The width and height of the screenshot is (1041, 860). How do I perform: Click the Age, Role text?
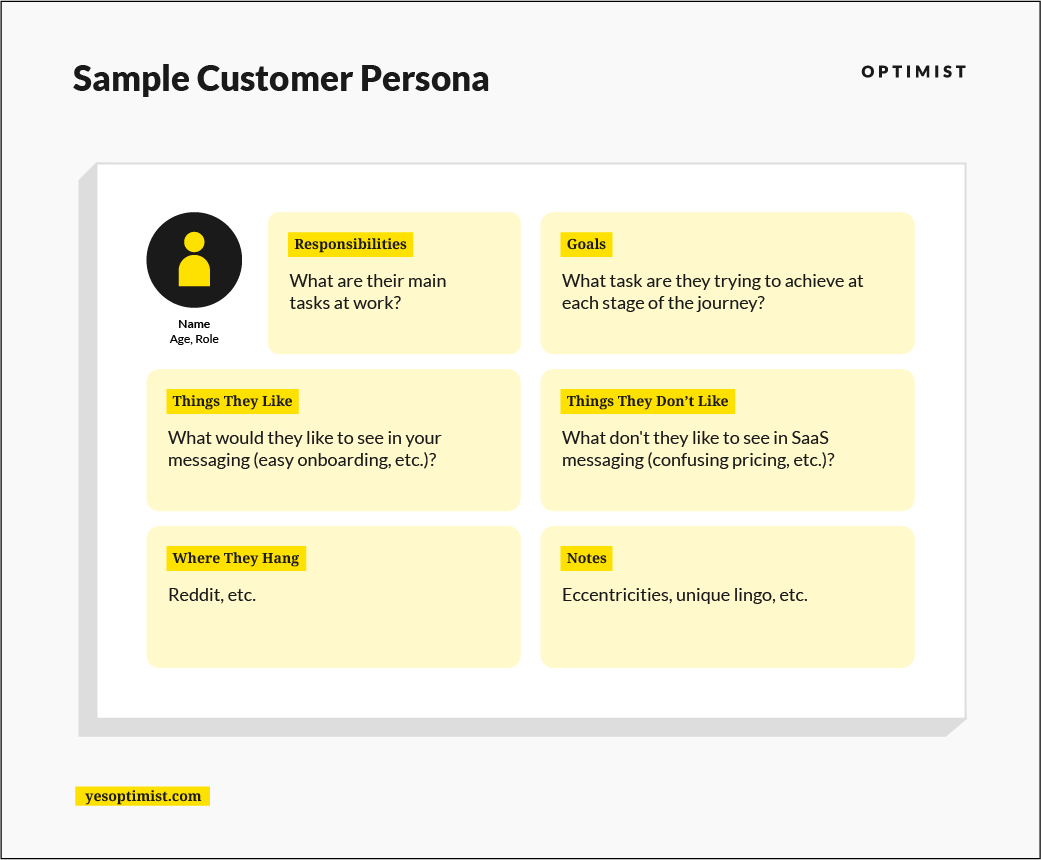coord(194,339)
